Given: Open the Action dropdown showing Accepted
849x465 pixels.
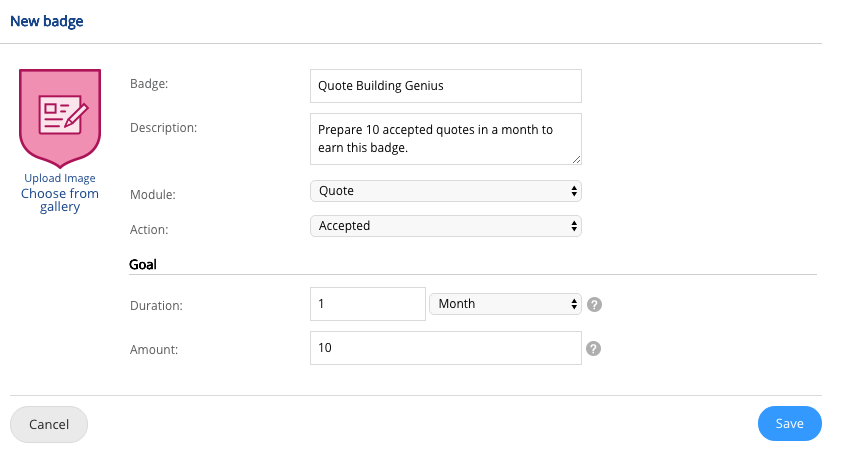Looking at the screenshot, I should [x=446, y=226].
